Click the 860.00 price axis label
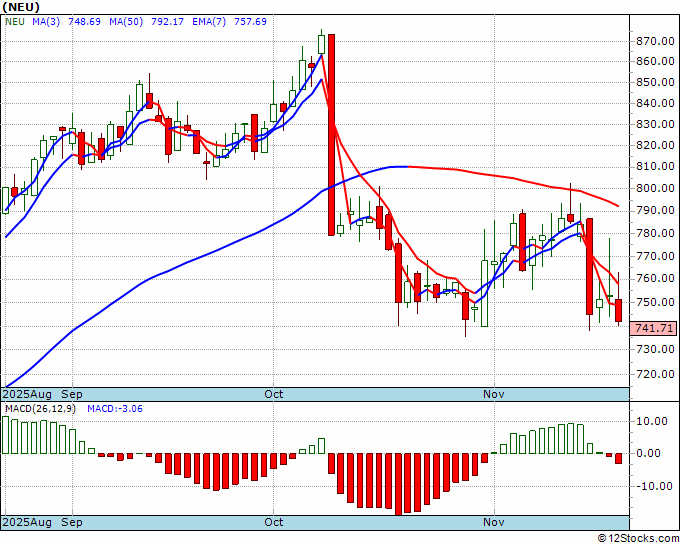680x546 pixels. pos(655,62)
